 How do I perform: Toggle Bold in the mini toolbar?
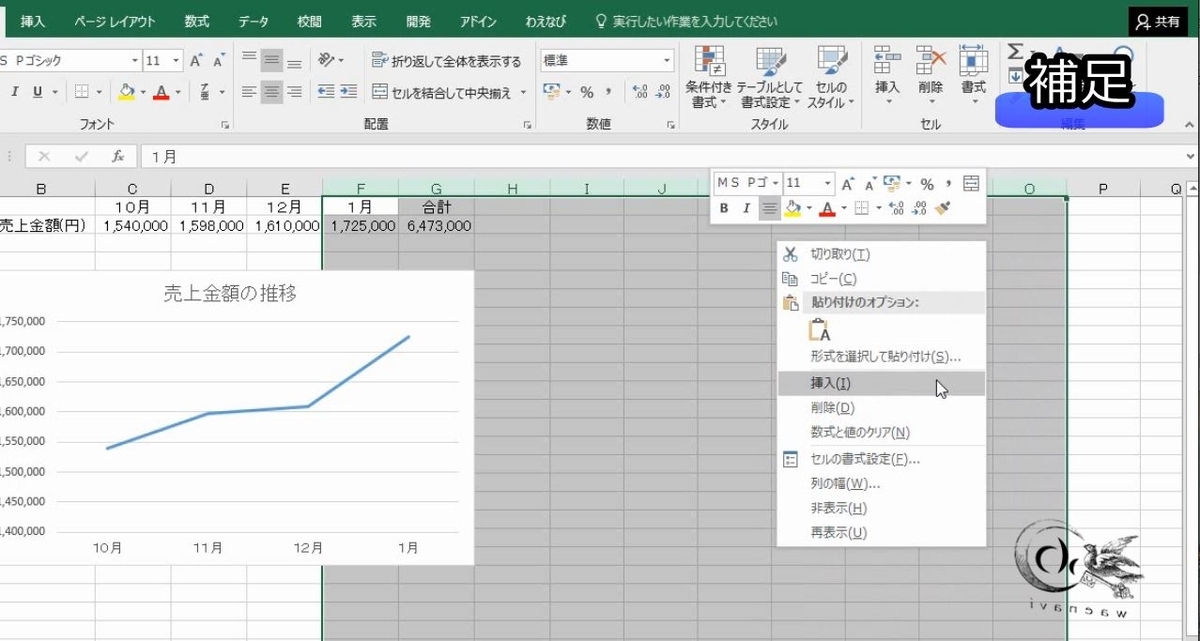point(723,208)
